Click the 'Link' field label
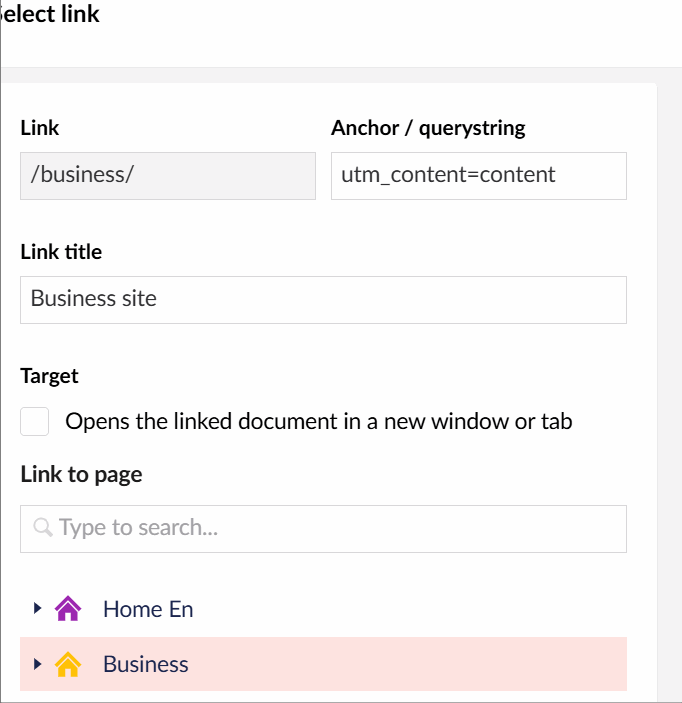This screenshot has height=703, width=682. point(40,128)
